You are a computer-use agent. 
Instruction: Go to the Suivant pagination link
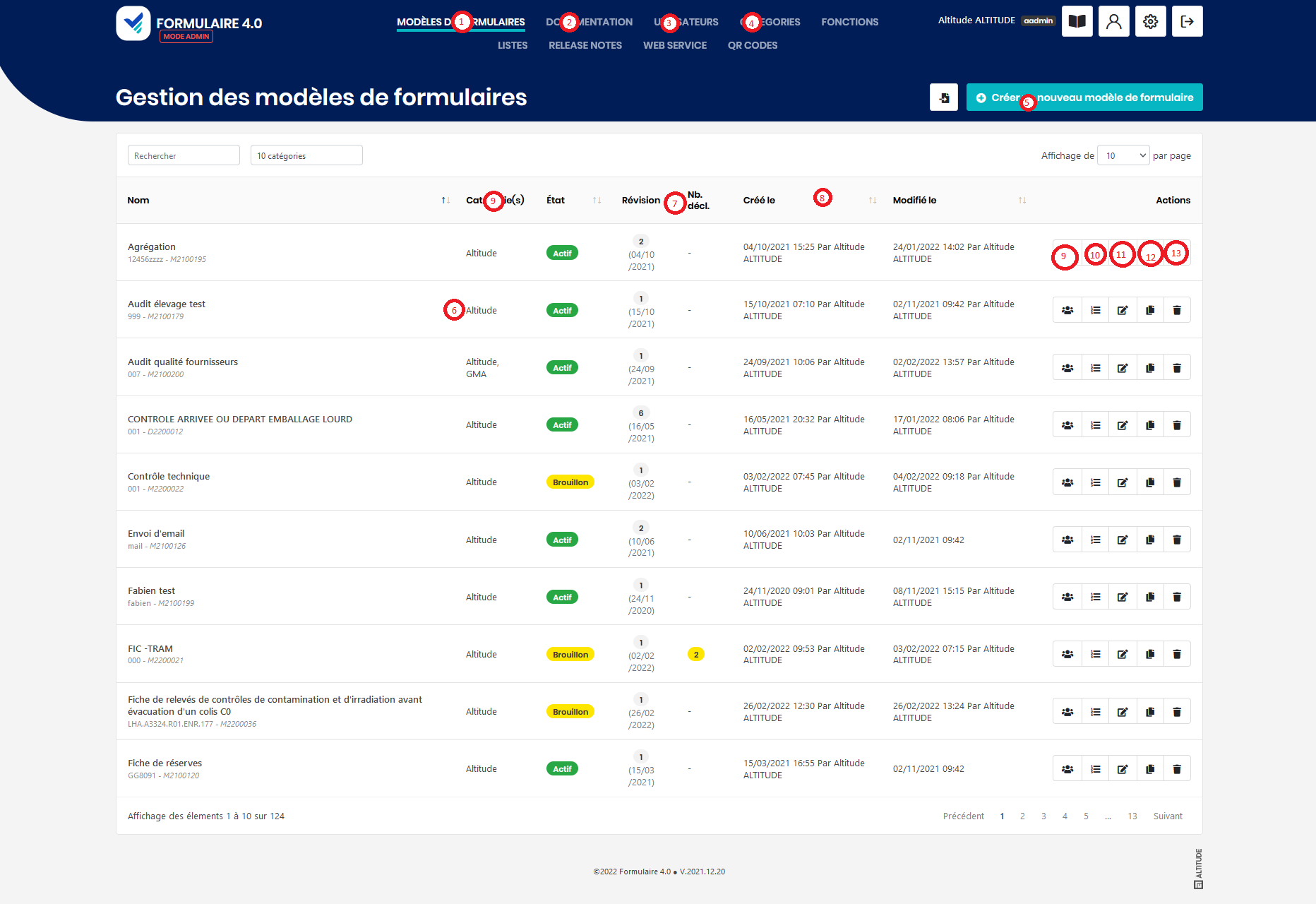tap(1167, 816)
